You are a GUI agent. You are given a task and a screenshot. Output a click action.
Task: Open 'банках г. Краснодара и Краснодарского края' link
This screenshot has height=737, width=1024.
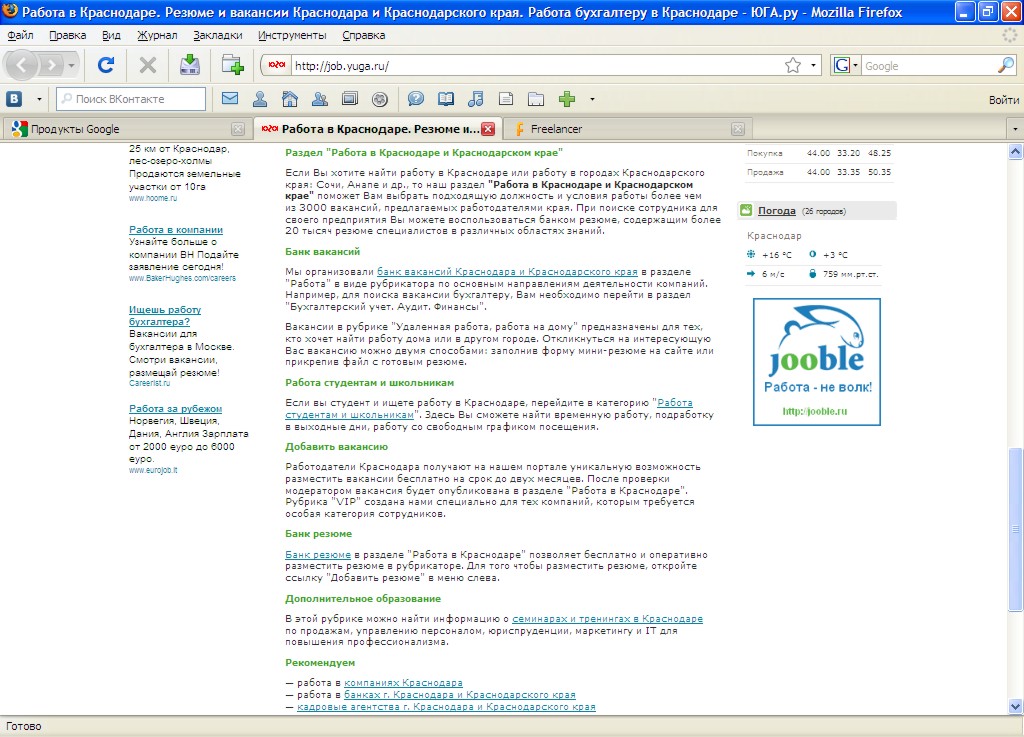pyautogui.click(x=460, y=695)
